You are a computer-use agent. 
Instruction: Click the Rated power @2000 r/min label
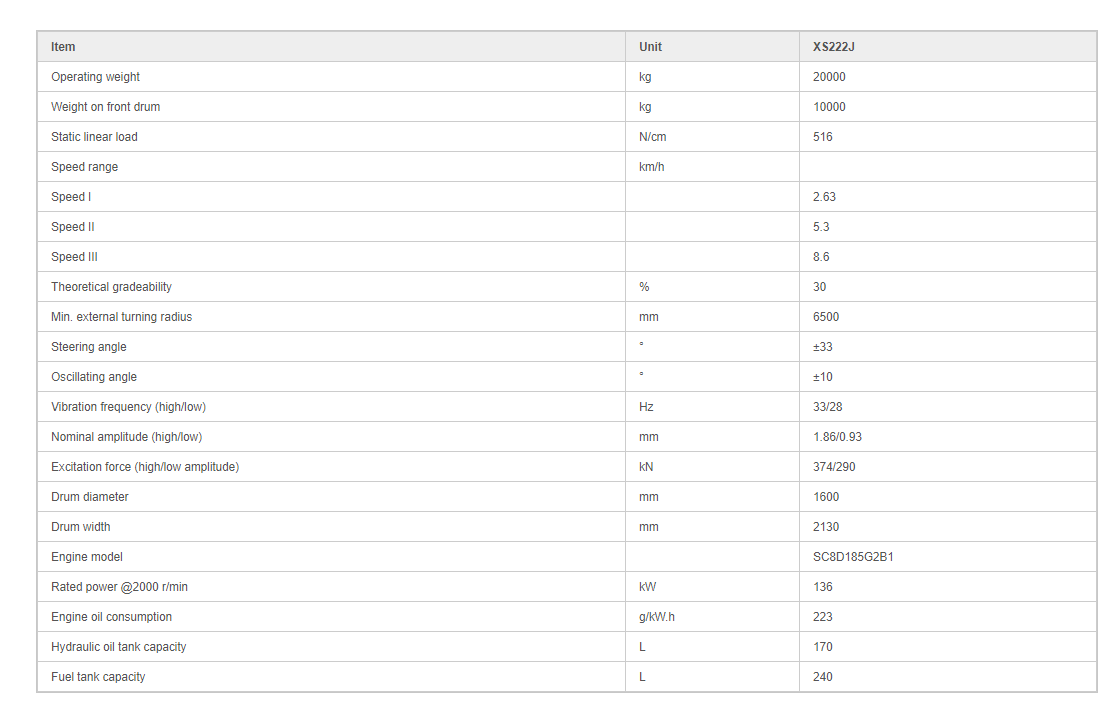(x=119, y=587)
